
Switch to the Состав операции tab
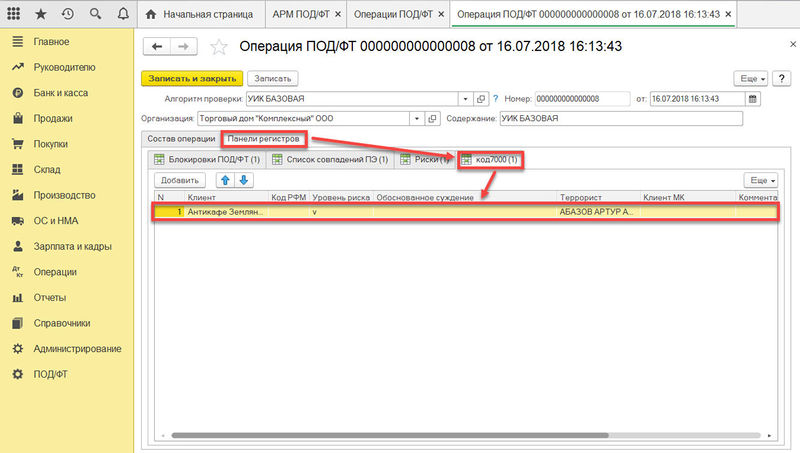point(181,138)
